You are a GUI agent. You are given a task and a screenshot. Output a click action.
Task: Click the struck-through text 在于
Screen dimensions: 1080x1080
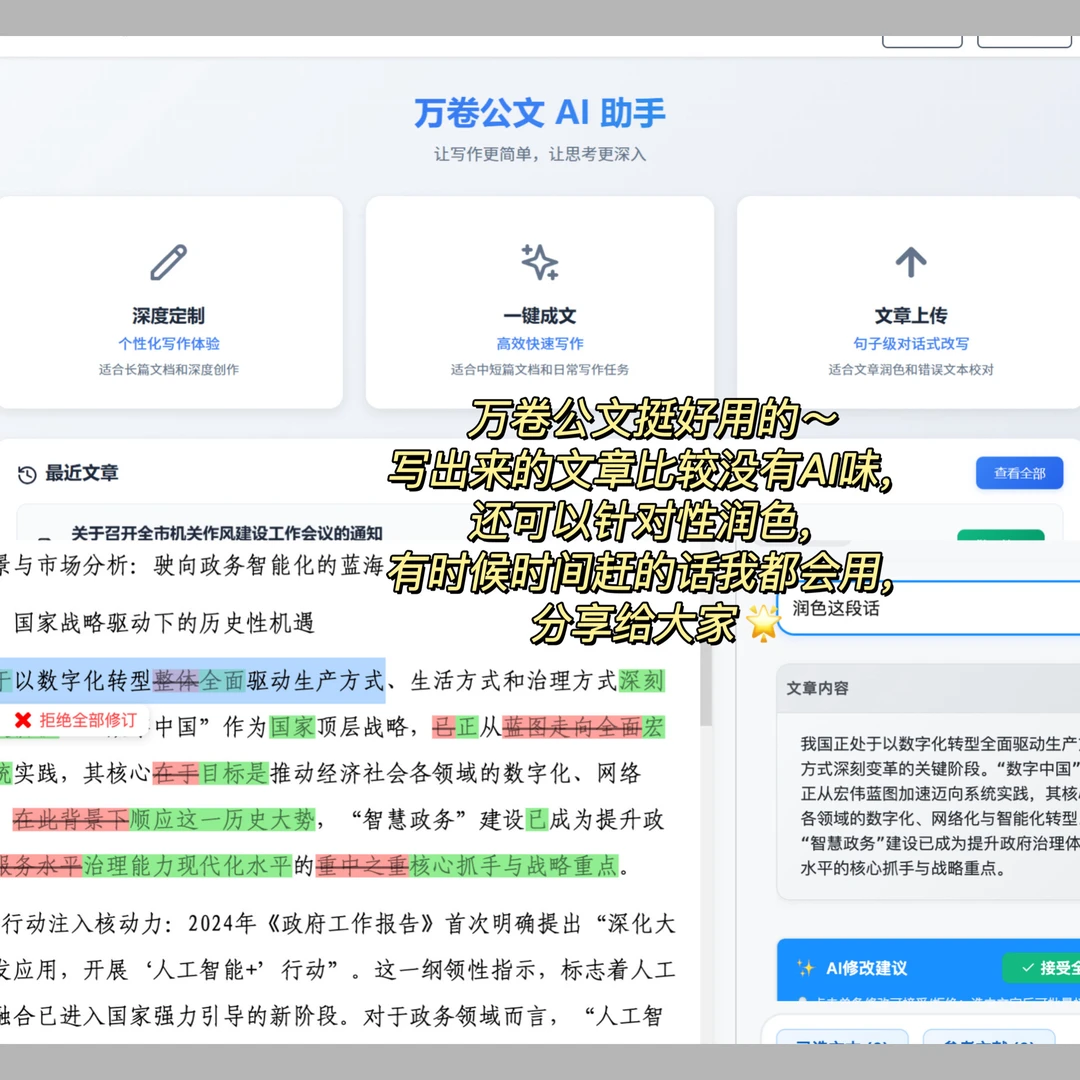coord(176,773)
